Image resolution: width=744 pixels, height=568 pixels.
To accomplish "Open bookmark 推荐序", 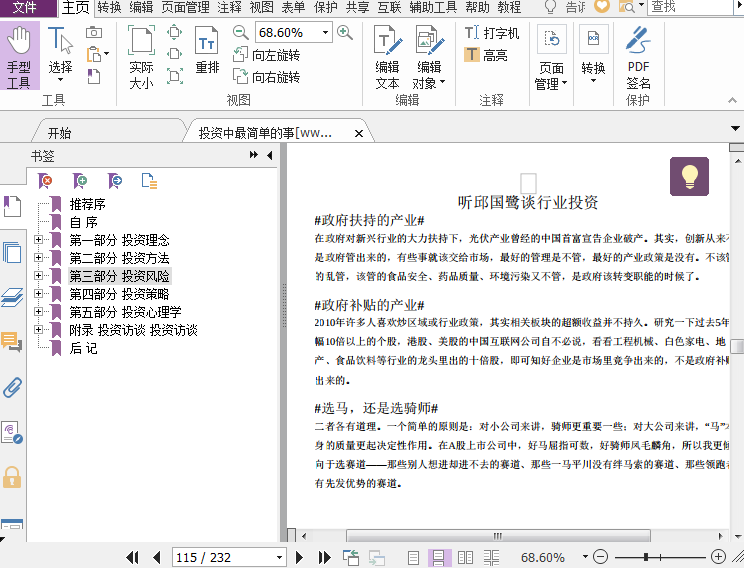I will click(87, 204).
